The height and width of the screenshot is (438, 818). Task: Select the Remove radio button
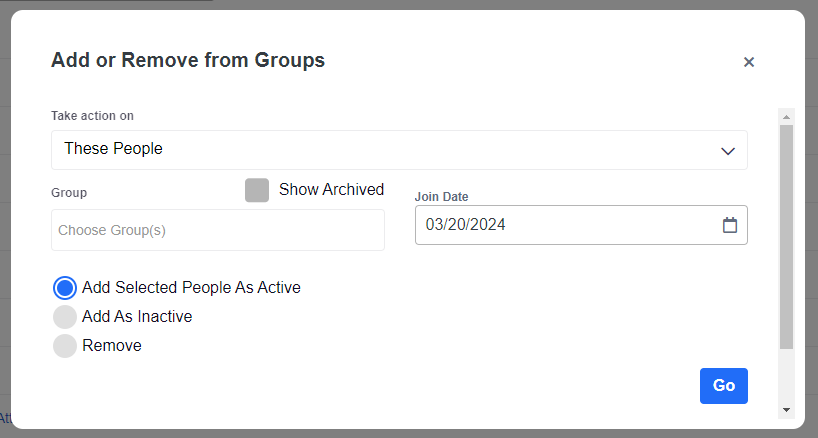(x=65, y=346)
